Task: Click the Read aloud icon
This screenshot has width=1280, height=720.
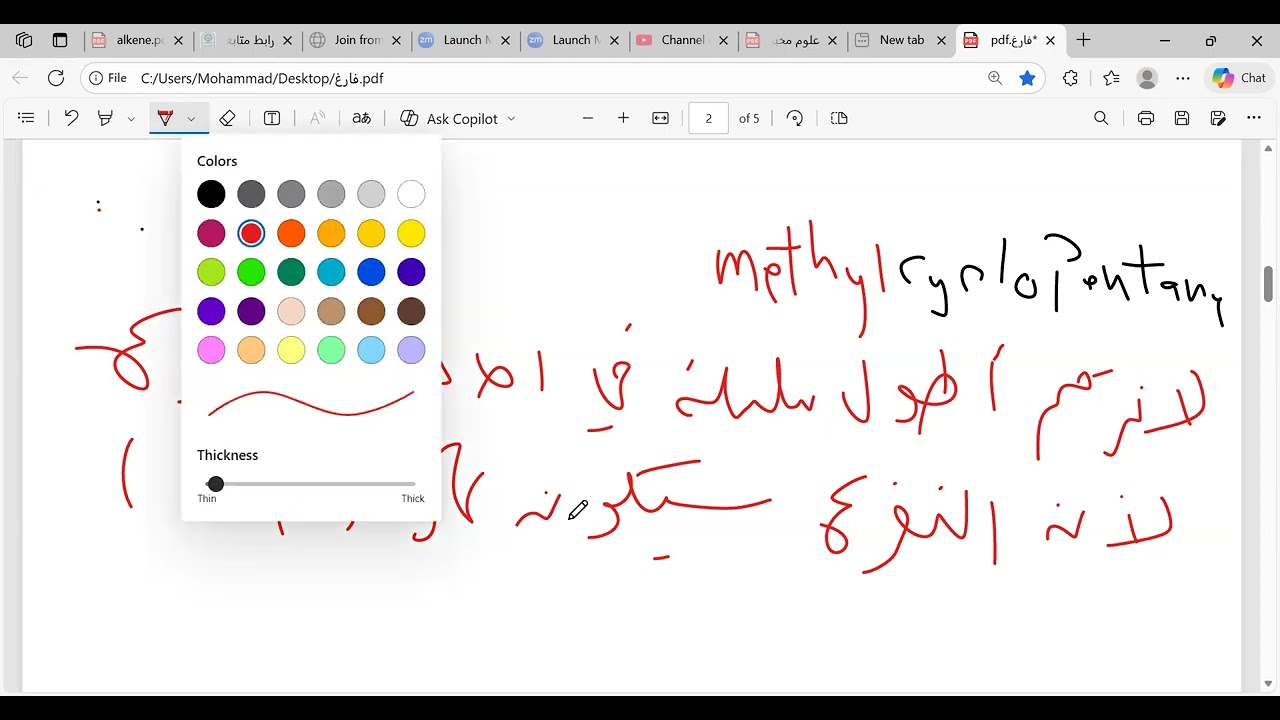Action: pyautogui.click(x=317, y=118)
